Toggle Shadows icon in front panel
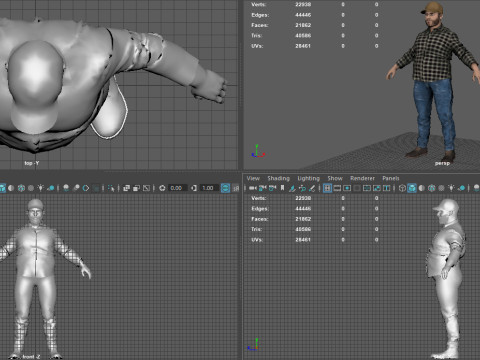This screenshot has height=360, width=480. click(x=51, y=188)
